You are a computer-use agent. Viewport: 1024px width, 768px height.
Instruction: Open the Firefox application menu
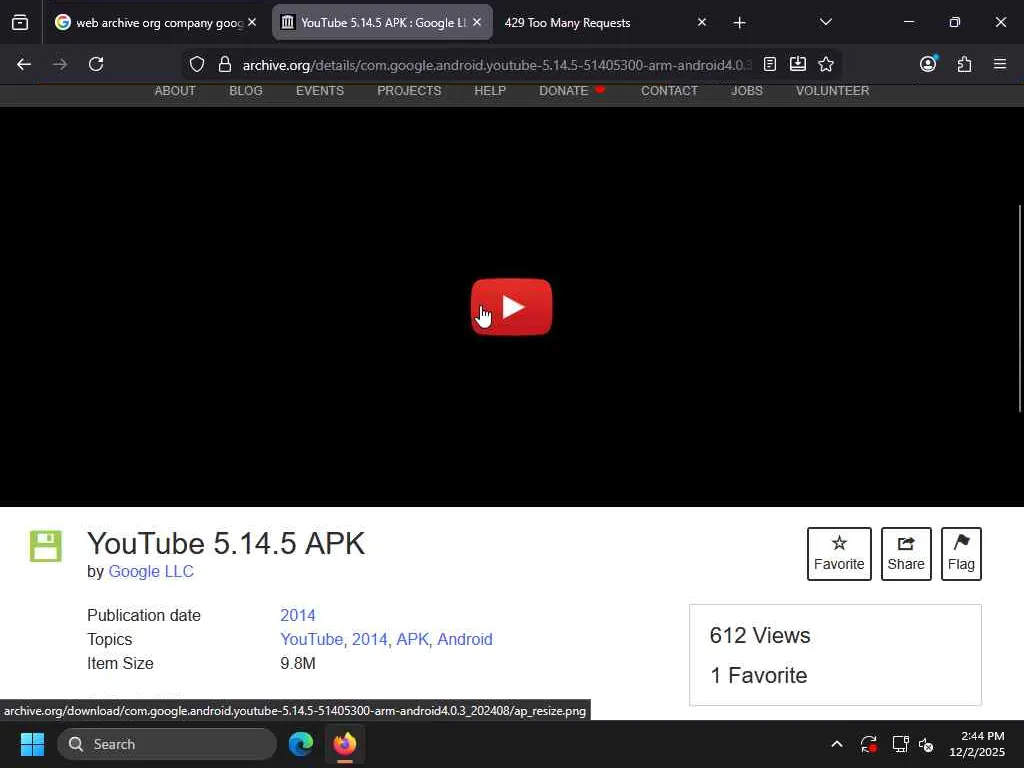1000,64
